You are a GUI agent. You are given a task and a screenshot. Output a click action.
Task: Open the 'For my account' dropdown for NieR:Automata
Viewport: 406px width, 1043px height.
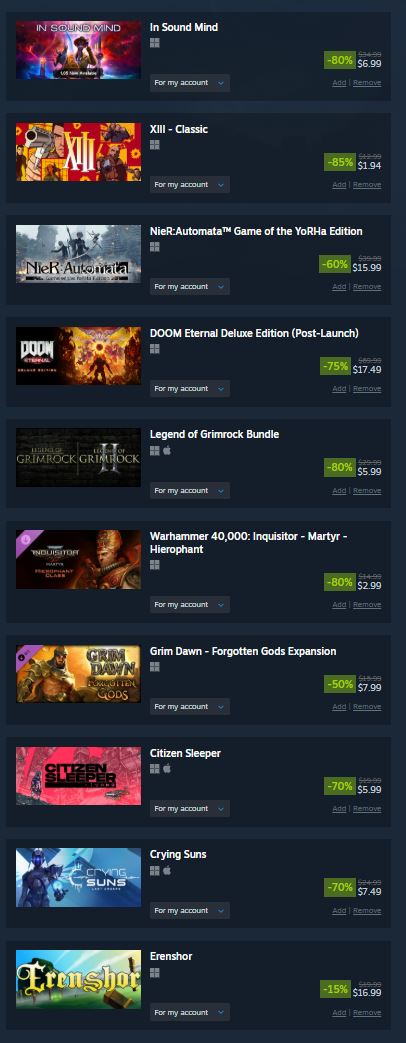click(190, 287)
